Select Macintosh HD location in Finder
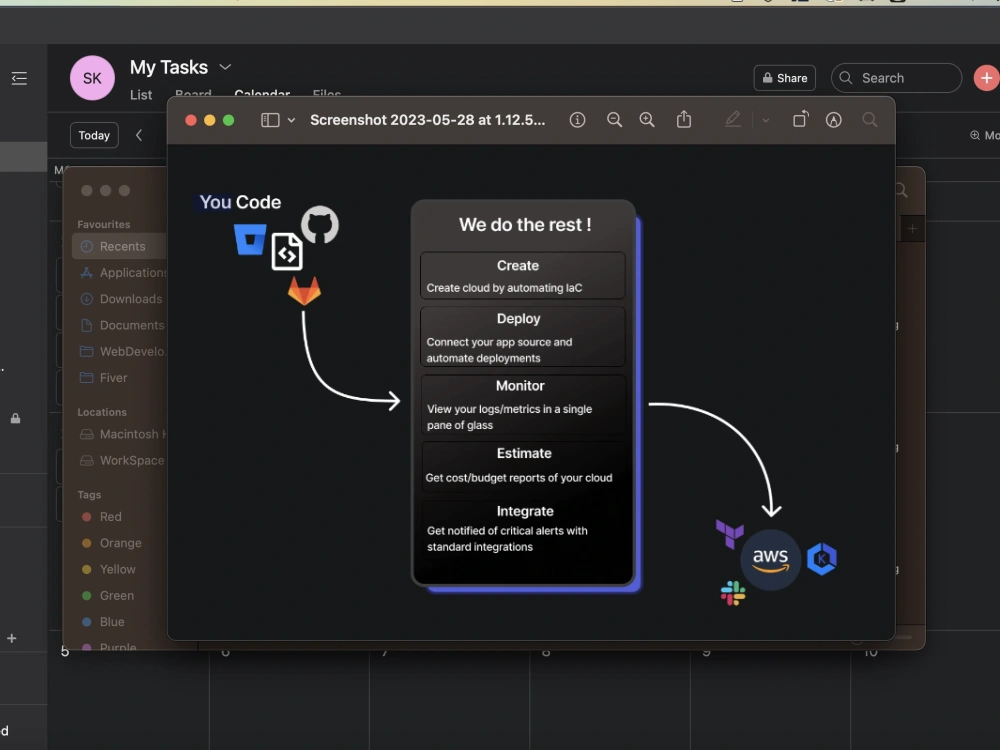Image resolution: width=1000 pixels, height=750 pixels. tap(120, 434)
